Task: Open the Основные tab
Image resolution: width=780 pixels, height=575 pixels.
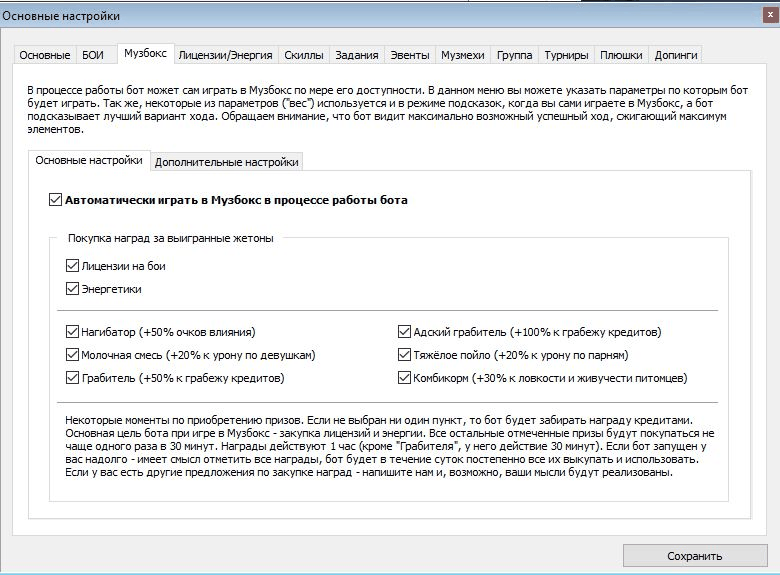Action: [44, 55]
